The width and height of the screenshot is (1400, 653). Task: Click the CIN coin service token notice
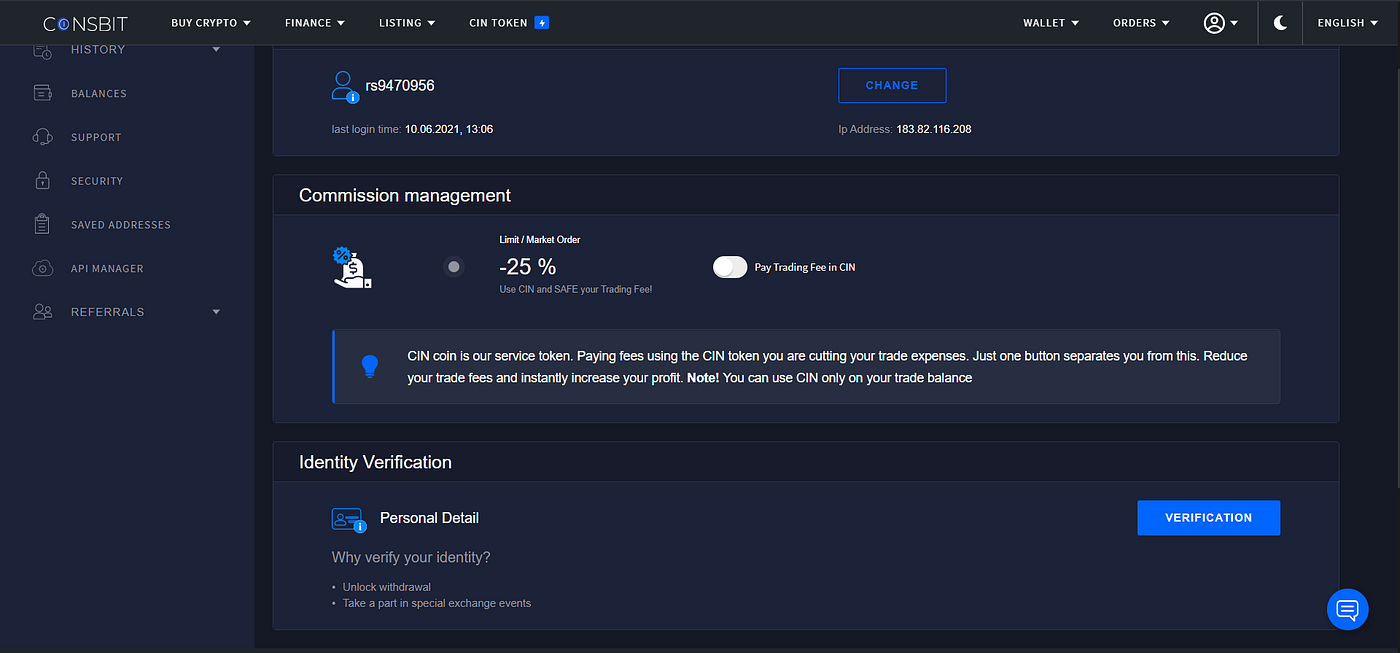coord(806,367)
